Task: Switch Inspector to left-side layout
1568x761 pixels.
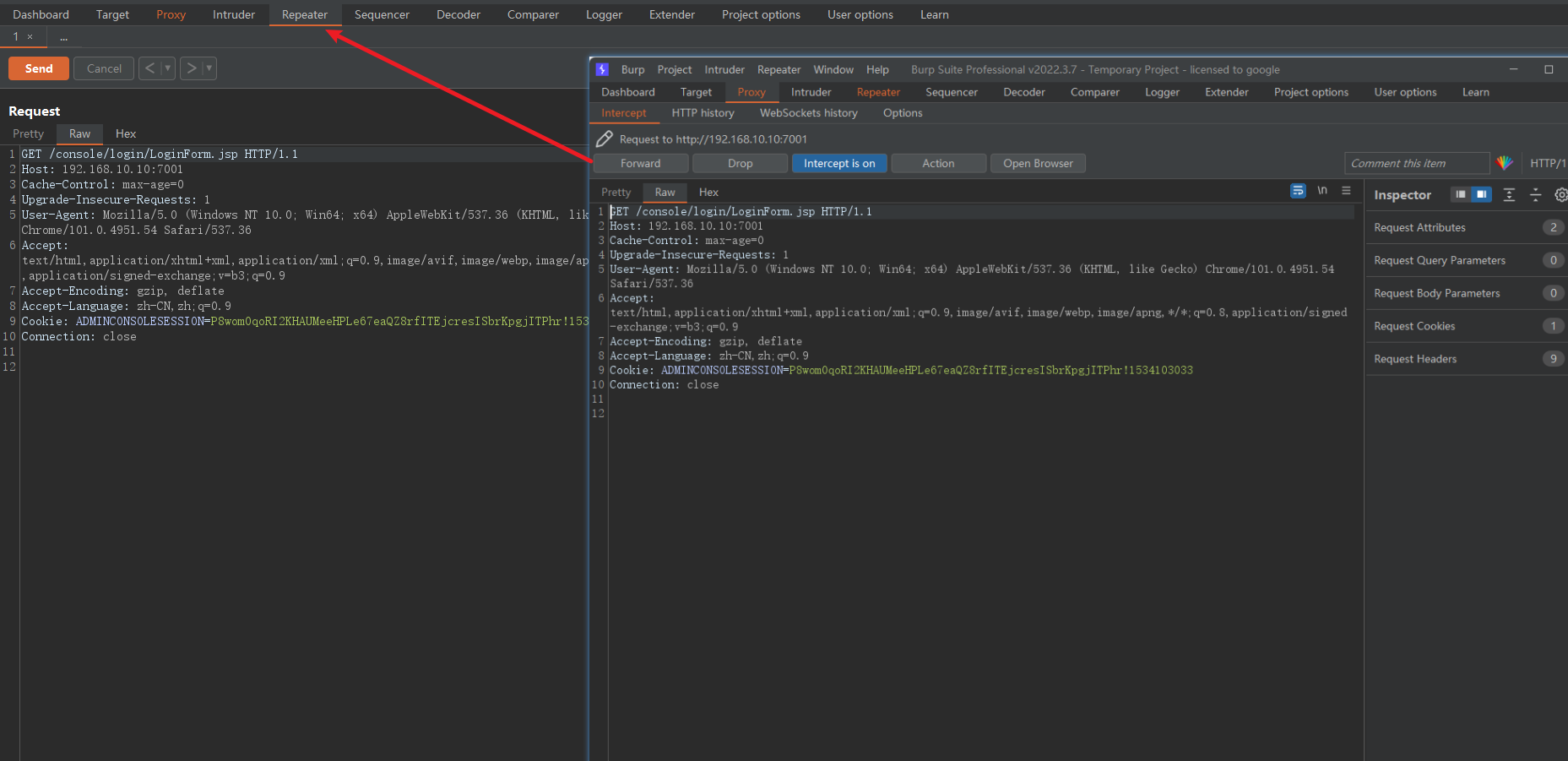Action: point(1461,194)
